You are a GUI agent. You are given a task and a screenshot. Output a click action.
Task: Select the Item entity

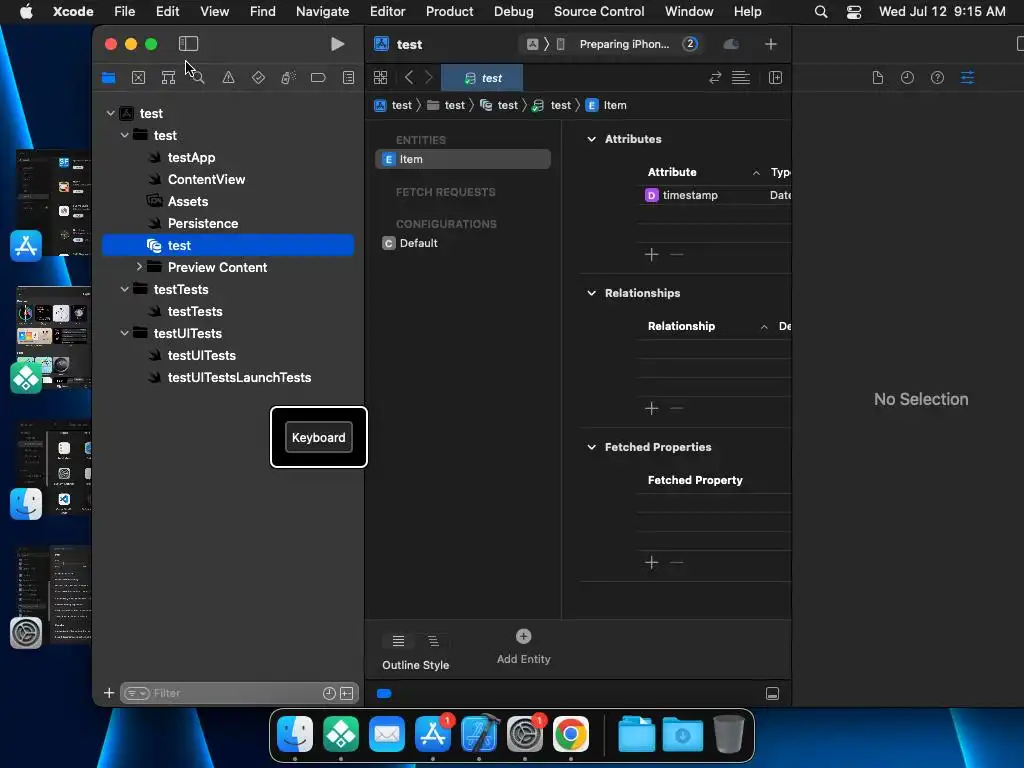click(463, 159)
